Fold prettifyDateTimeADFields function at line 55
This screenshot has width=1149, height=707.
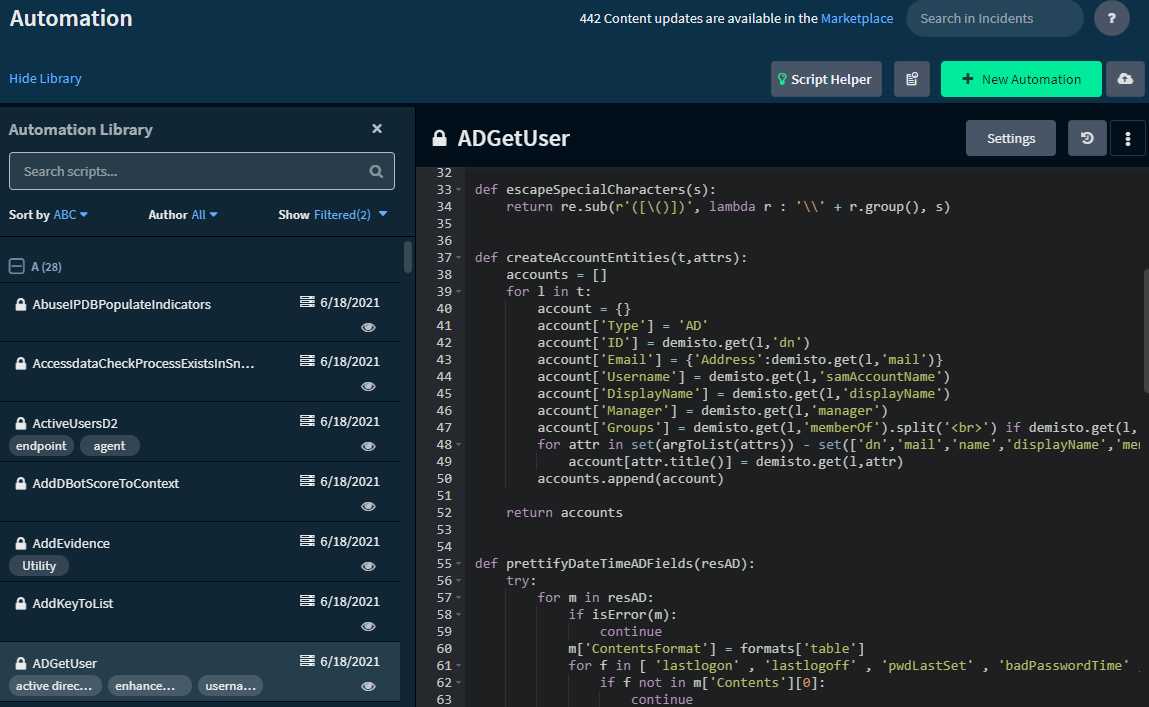click(x=459, y=564)
